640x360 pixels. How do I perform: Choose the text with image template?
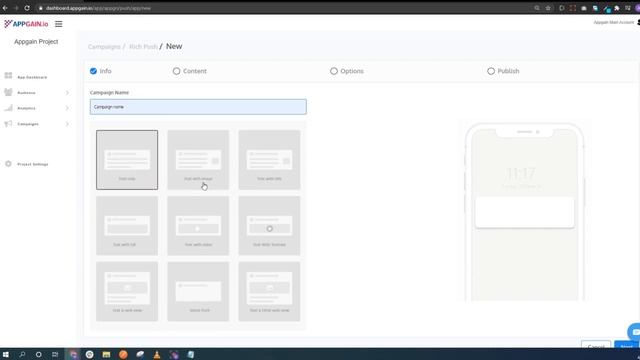pos(198,160)
